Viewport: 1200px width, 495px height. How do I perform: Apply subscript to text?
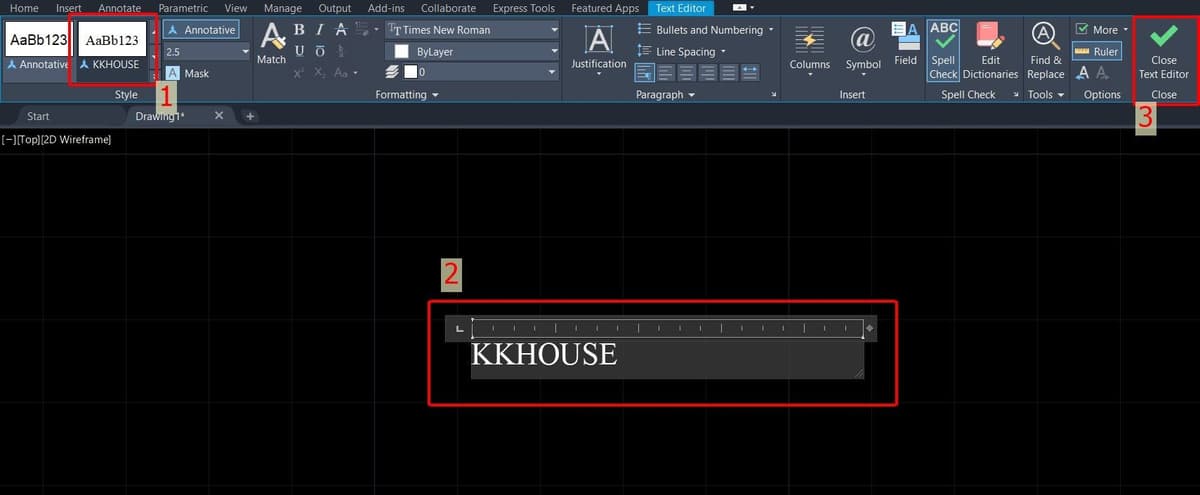[x=319, y=73]
